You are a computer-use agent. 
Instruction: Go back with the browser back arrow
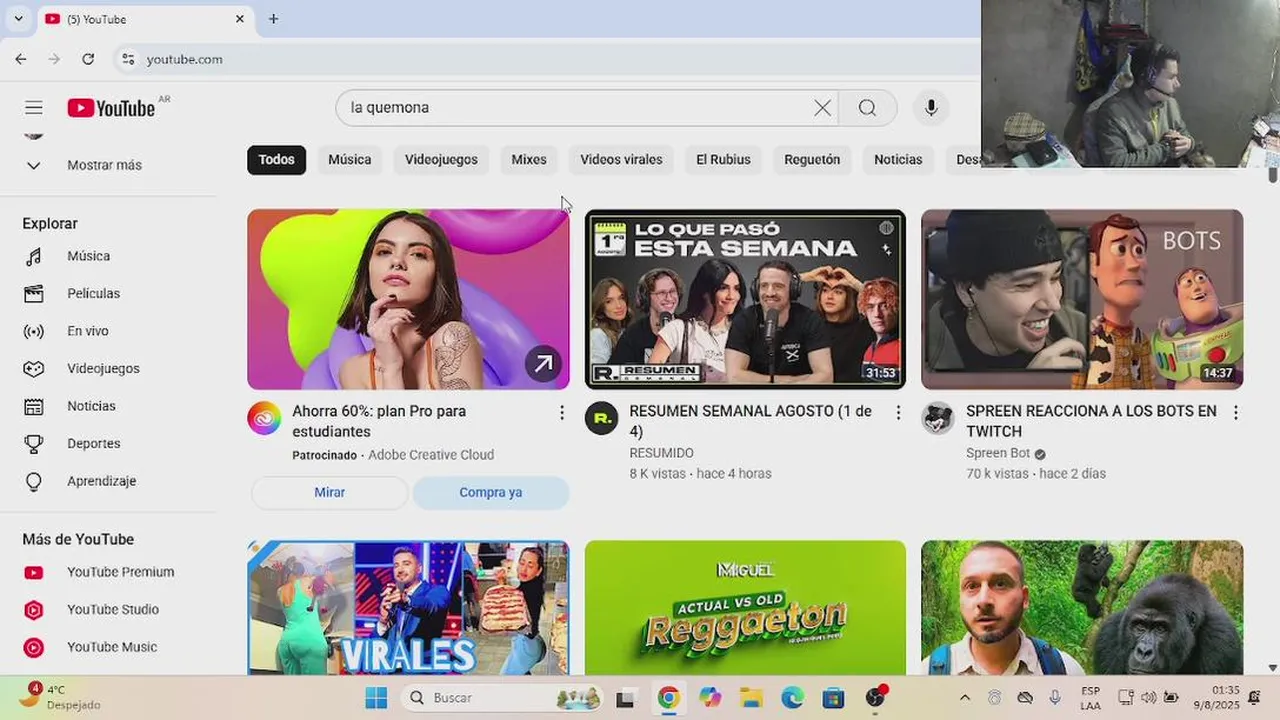pos(21,59)
